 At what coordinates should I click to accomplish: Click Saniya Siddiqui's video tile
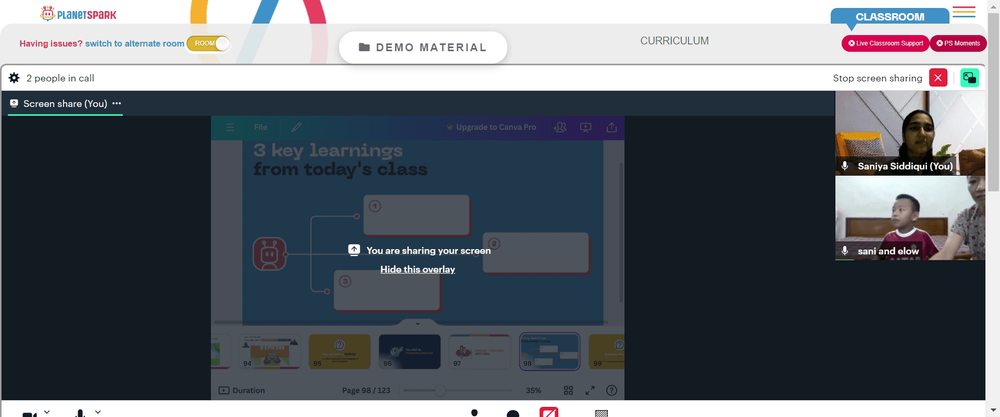tap(910, 133)
